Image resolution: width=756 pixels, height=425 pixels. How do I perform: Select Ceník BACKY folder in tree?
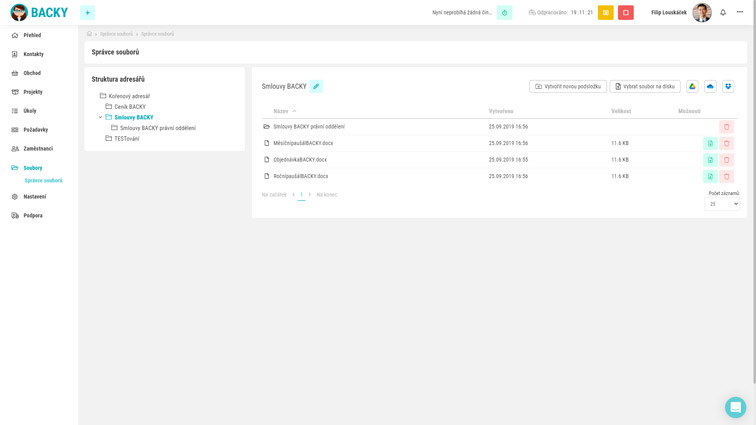pos(129,107)
